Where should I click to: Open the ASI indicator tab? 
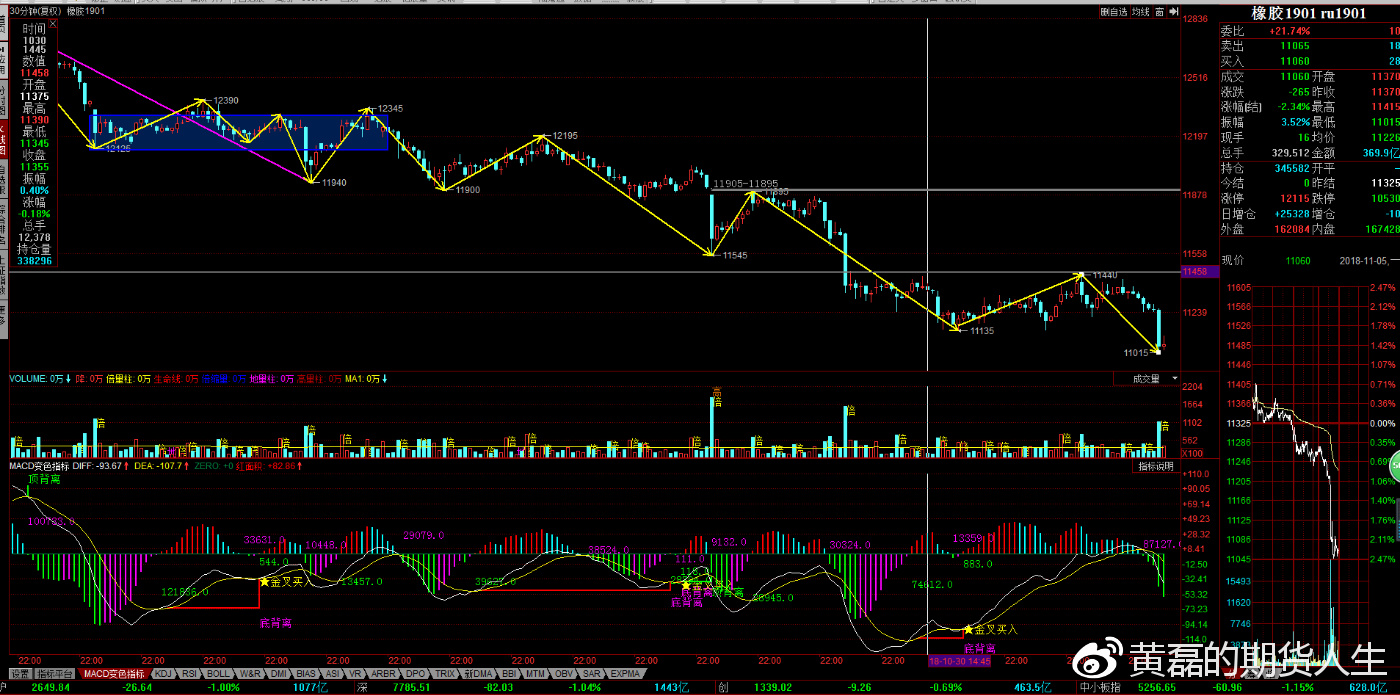click(333, 674)
